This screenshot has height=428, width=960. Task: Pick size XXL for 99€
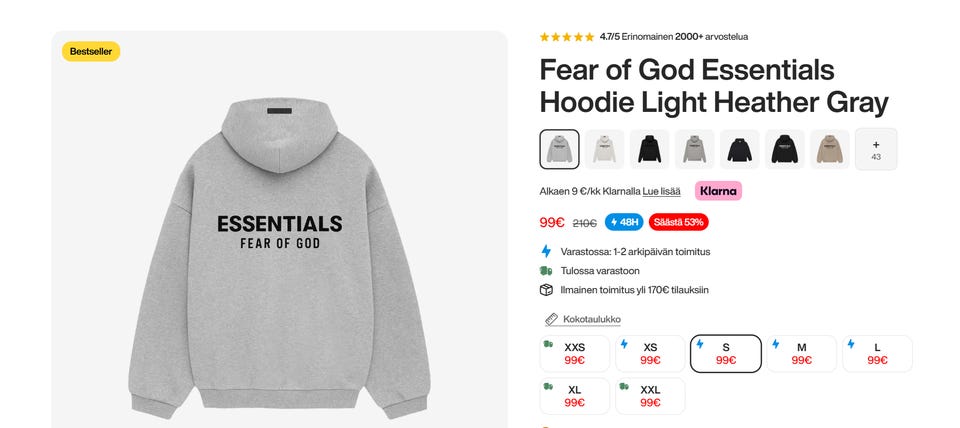650,396
